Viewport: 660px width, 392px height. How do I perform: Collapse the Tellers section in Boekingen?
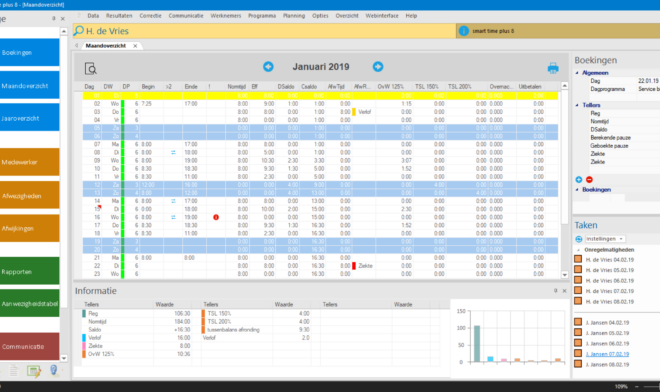tap(577, 105)
